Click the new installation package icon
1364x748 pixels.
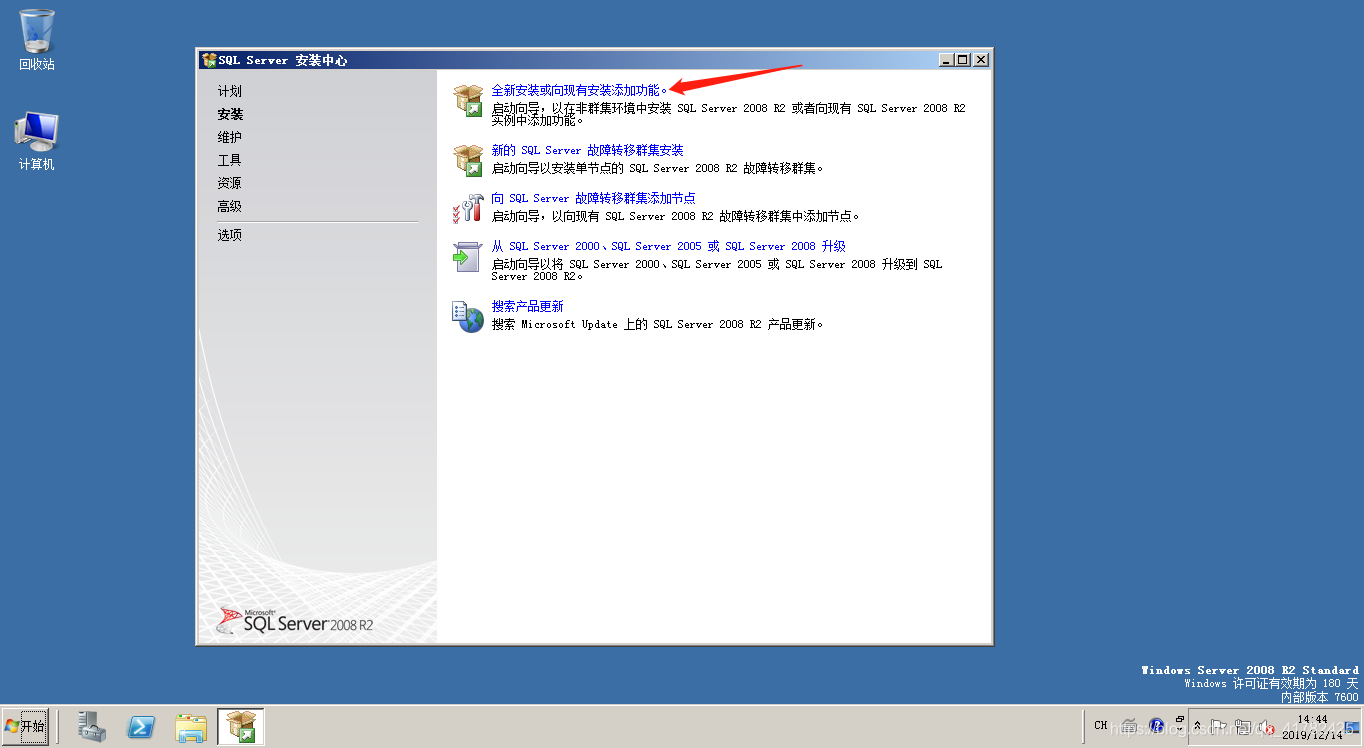click(467, 100)
